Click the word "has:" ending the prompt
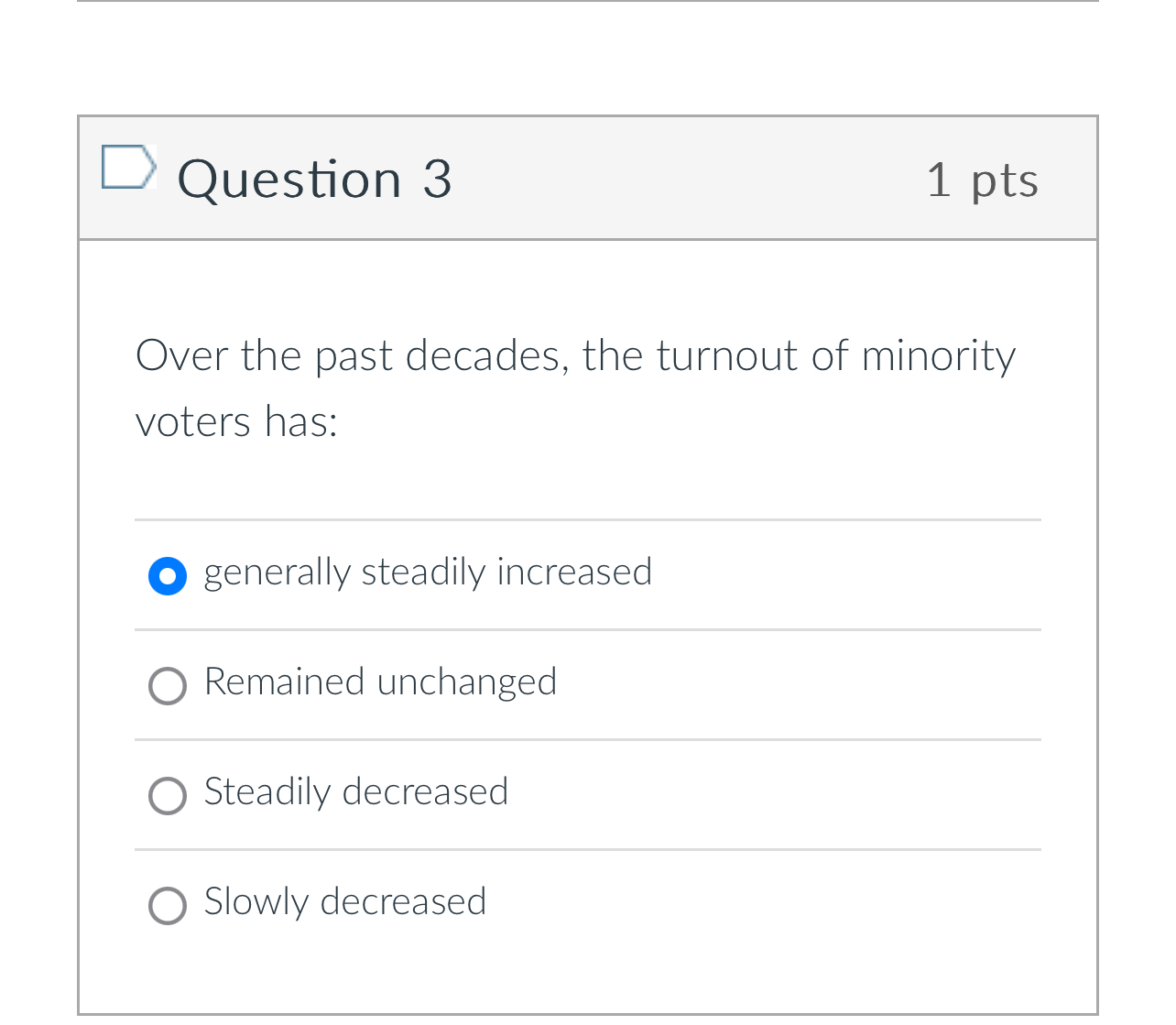Screen dimensions: 1176x1025 301,422
